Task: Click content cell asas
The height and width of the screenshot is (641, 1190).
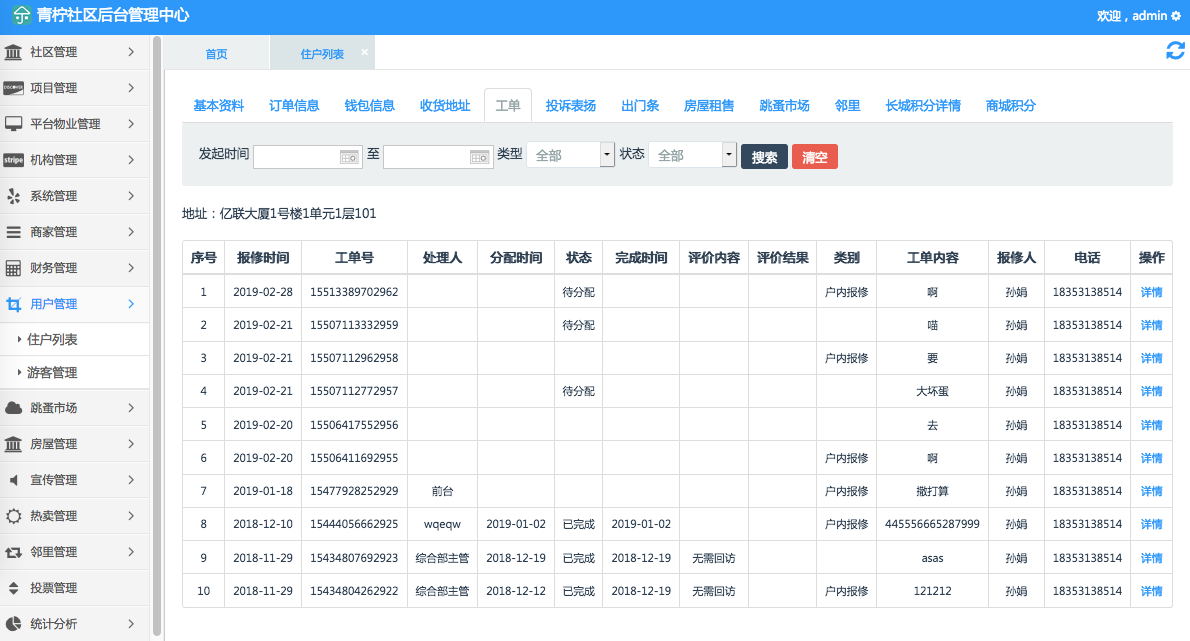Action: point(932,558)
